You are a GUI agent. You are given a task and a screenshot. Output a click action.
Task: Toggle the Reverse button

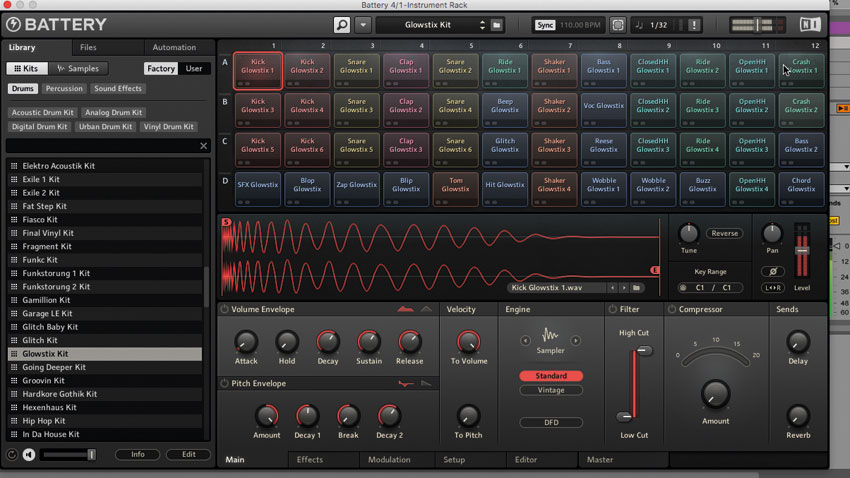click(724, 234)
